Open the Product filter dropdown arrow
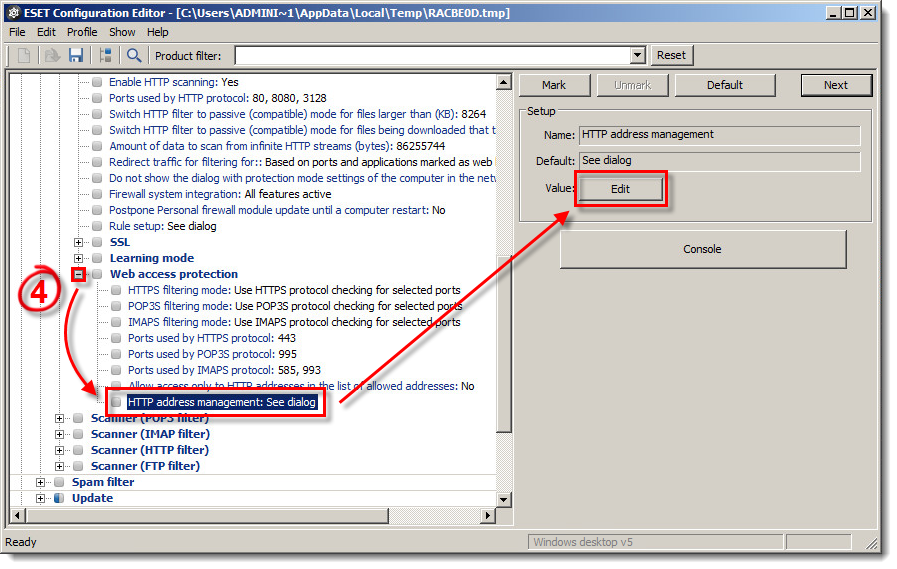Image resolution: width=897 pixels, height=569 pixels. pos(638,56)
